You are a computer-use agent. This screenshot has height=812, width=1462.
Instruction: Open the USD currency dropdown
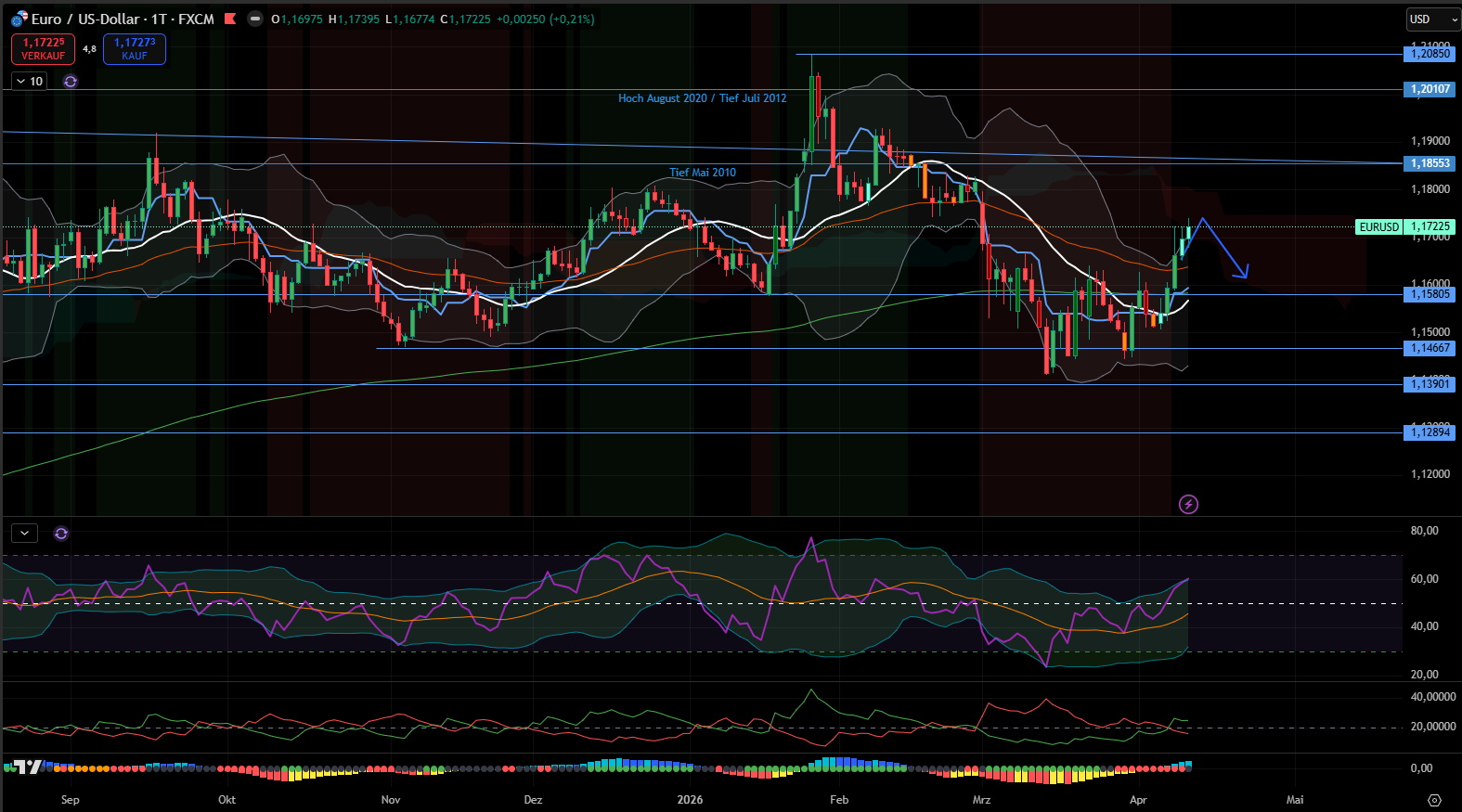(1431, 19)
